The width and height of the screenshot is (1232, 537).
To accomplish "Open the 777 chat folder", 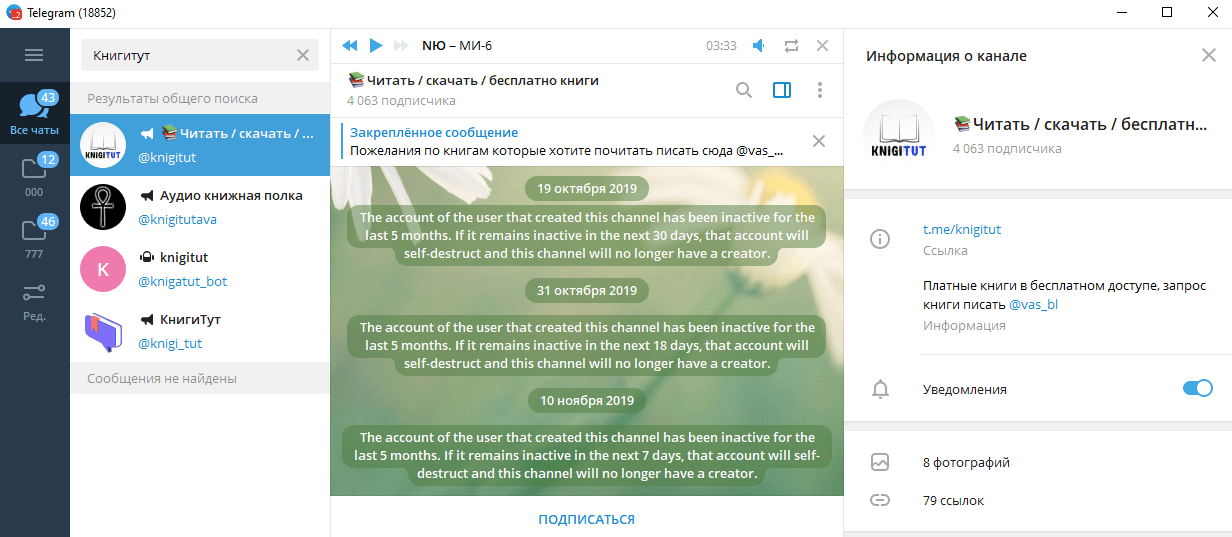I will coord(34,237).
